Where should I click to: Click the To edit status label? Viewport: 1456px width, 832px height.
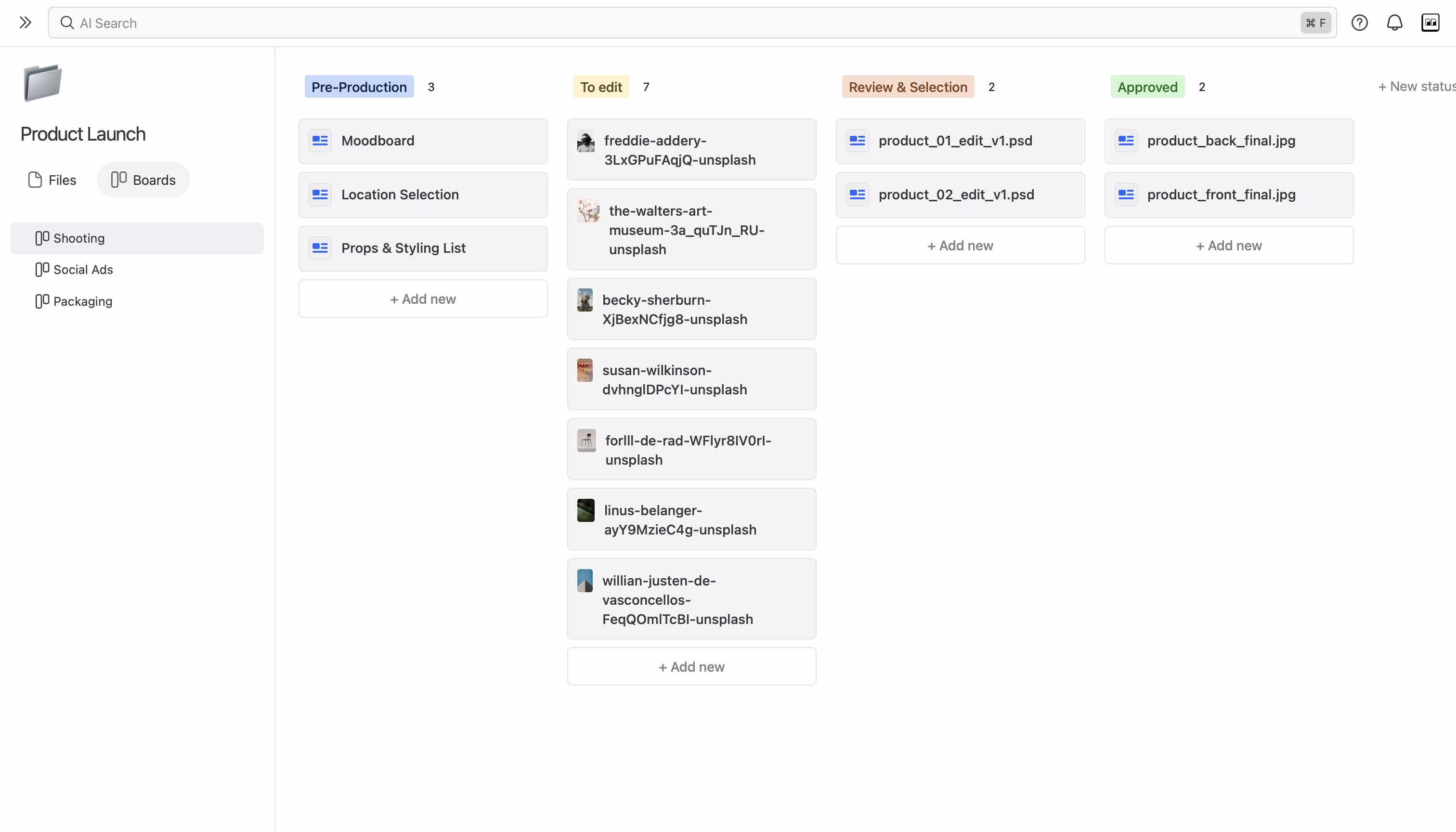(600, 87)
